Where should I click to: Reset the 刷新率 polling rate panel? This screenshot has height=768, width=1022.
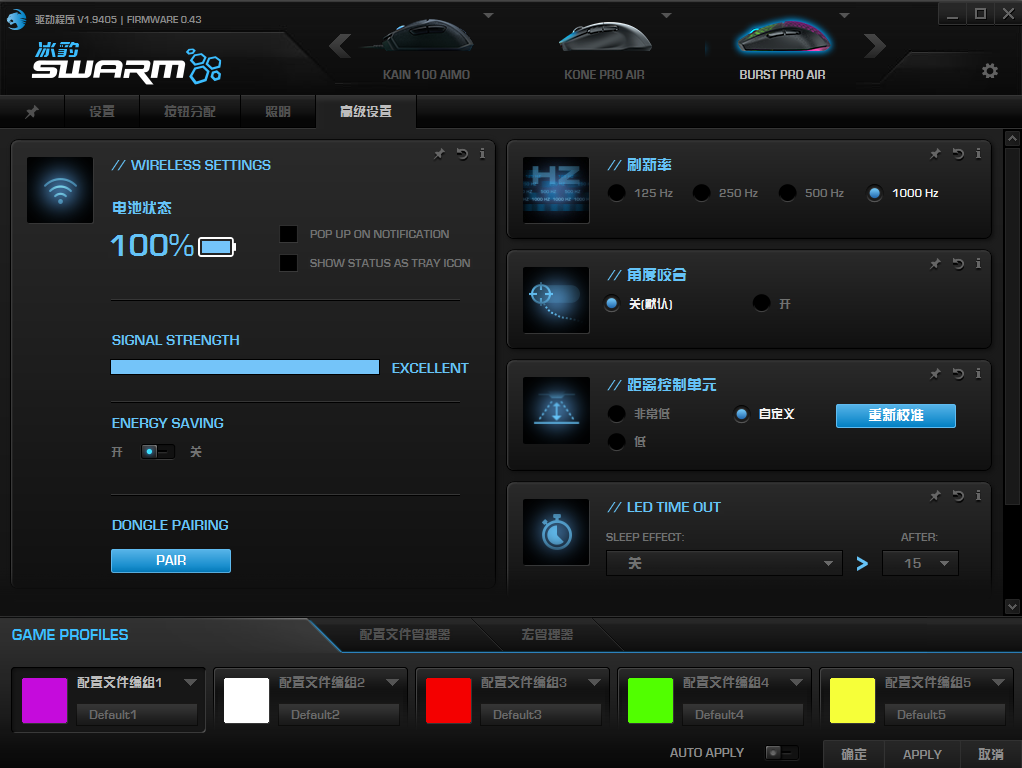[x=958, y=154]
